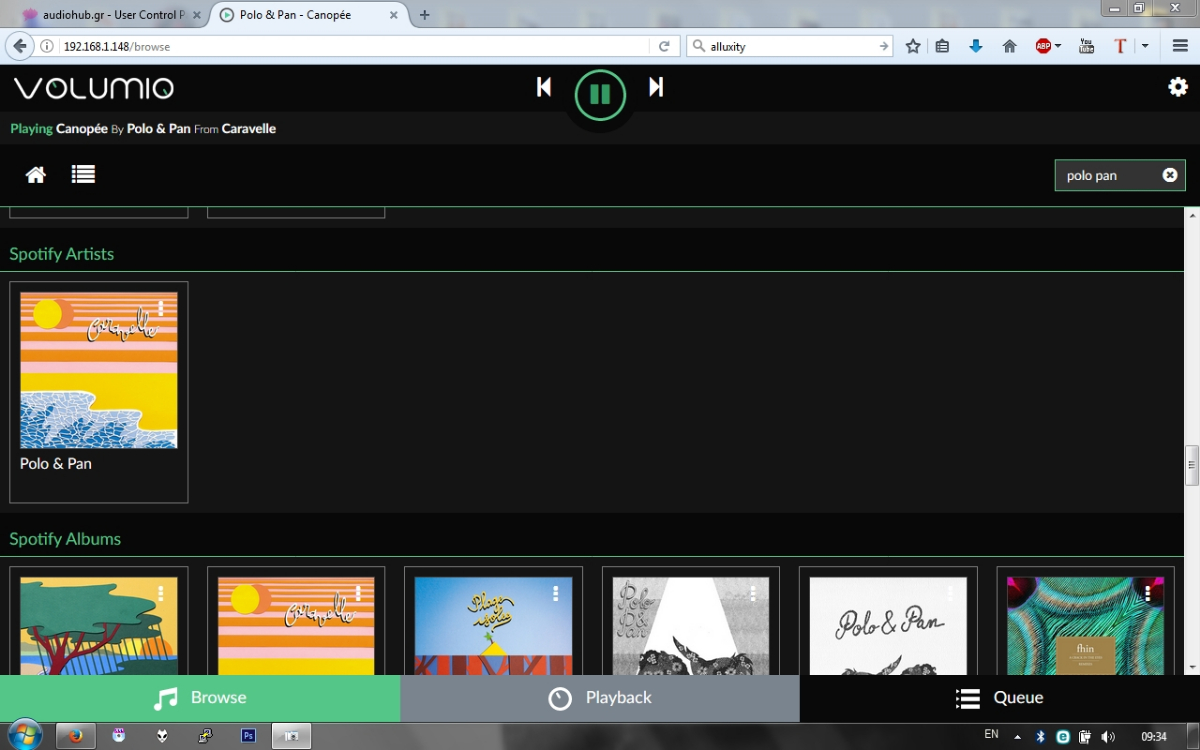Open Firefox downloads via arrow icon
Image resolution: width=1200 pixels, height=750 pixels.
(x=975, y=45)
